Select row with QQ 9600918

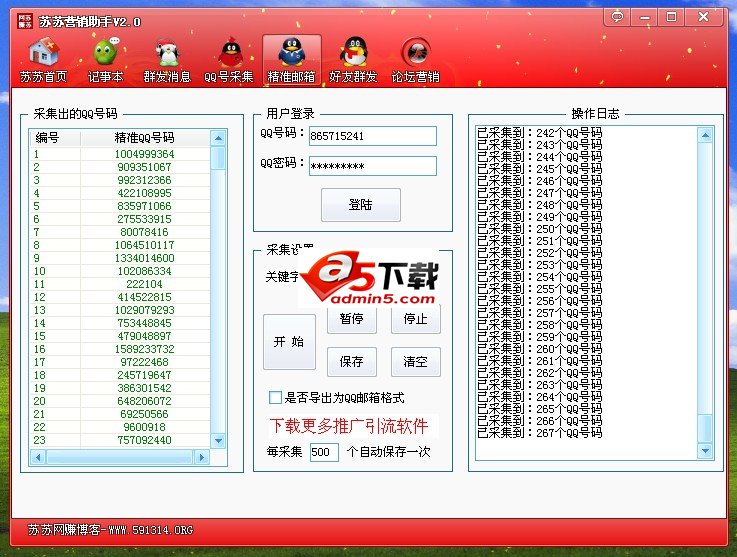120,427
